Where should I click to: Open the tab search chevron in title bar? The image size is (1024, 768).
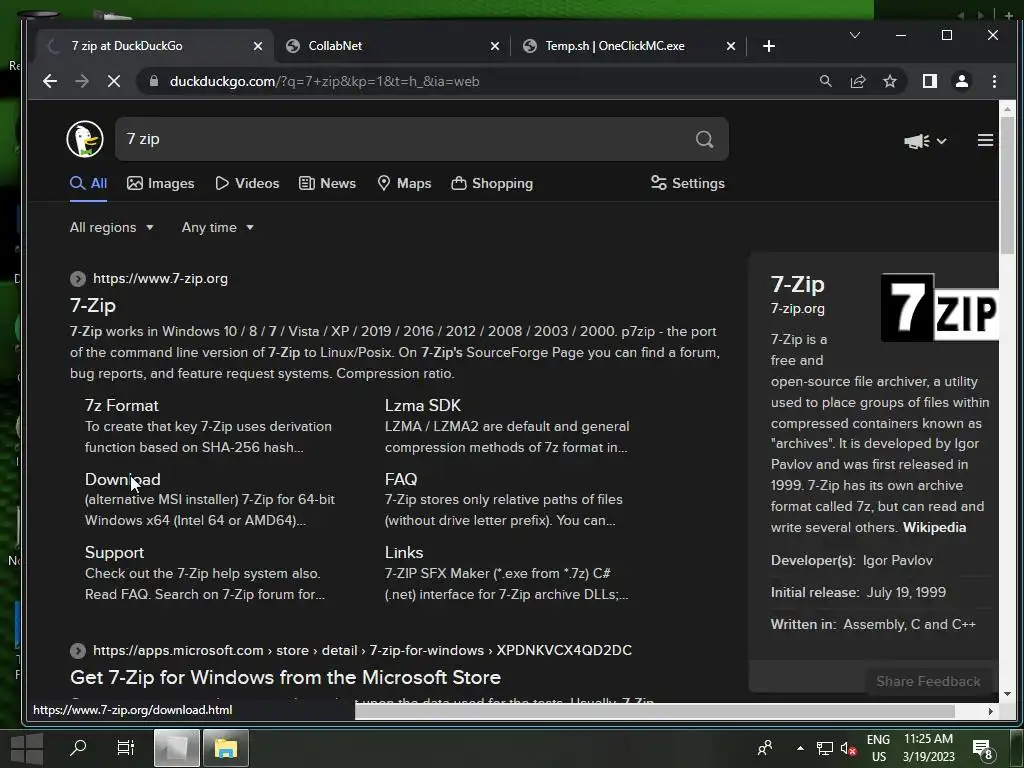(x=854, y=35)
